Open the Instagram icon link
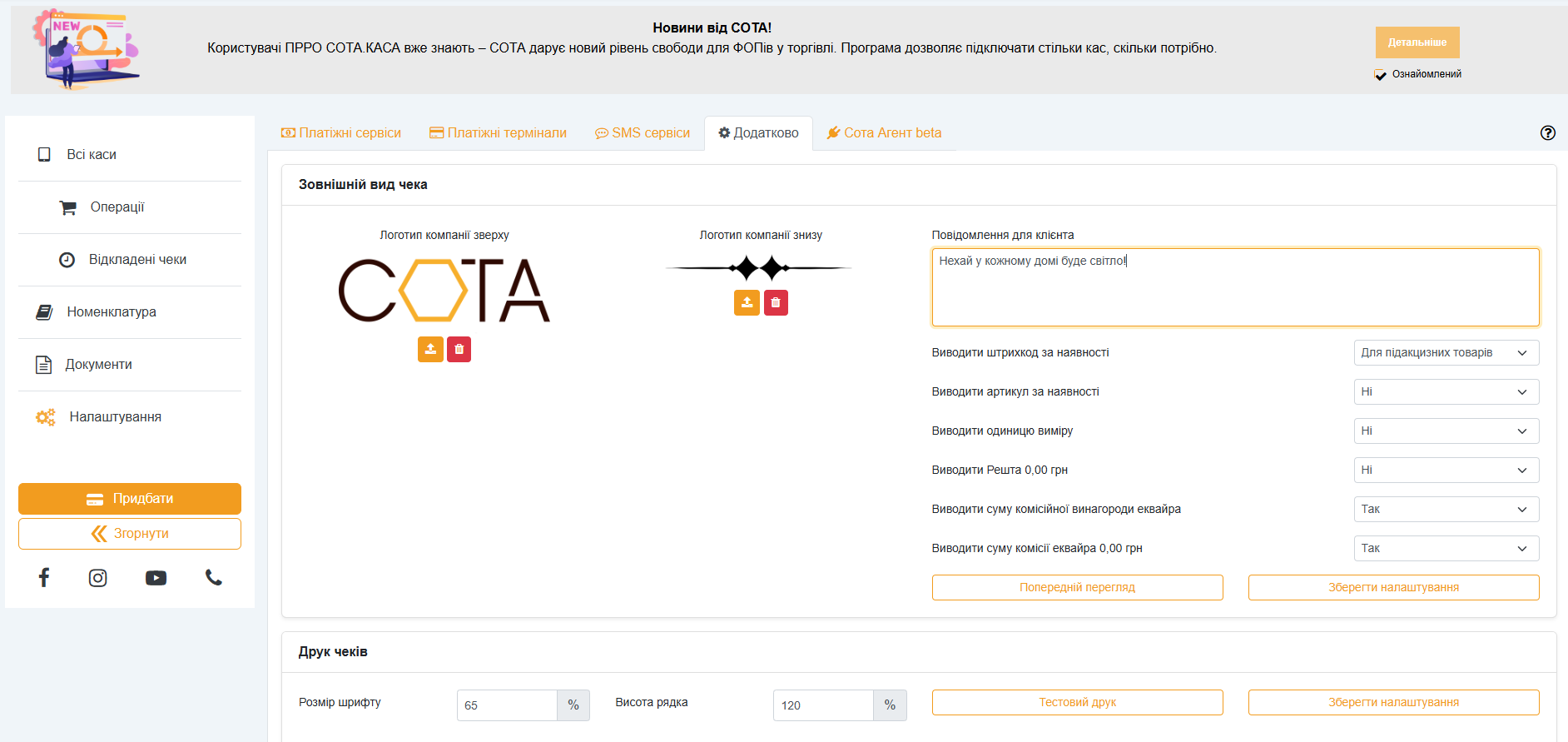The image size is (1568, 742). (x=98, y=578)
